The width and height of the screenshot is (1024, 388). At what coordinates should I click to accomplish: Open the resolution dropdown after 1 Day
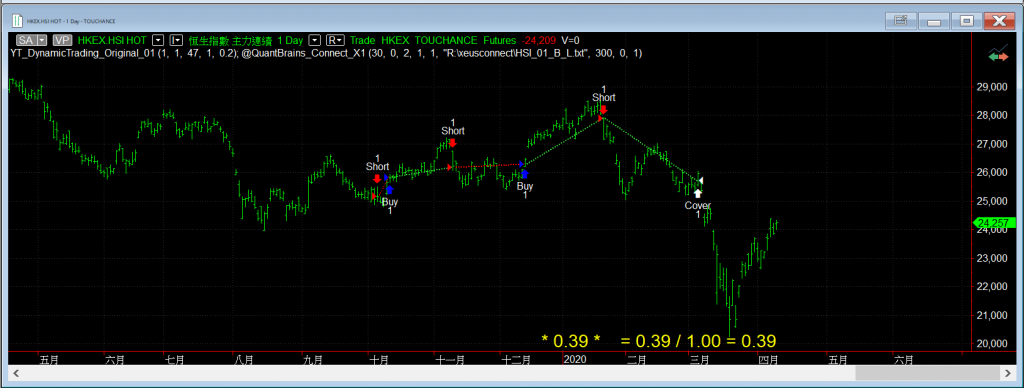tap(314, 40)
